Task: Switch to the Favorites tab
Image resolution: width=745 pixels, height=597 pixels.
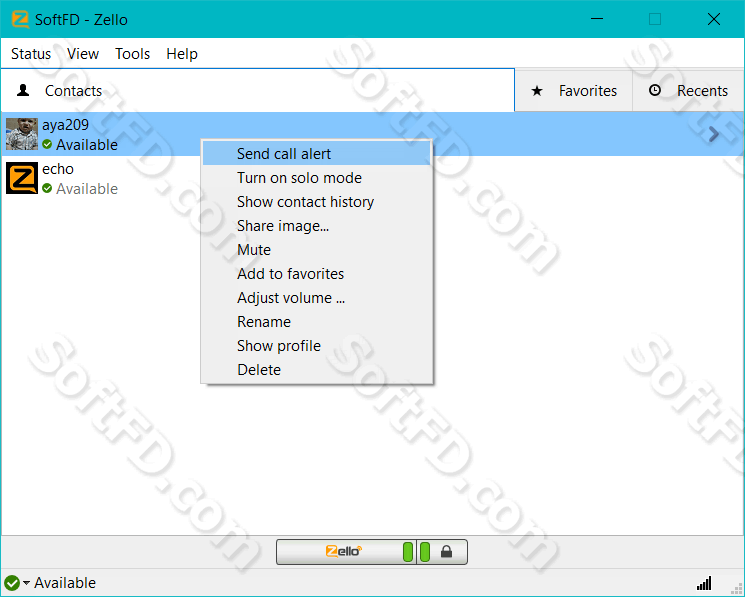Action: click(x=574, y=90)
